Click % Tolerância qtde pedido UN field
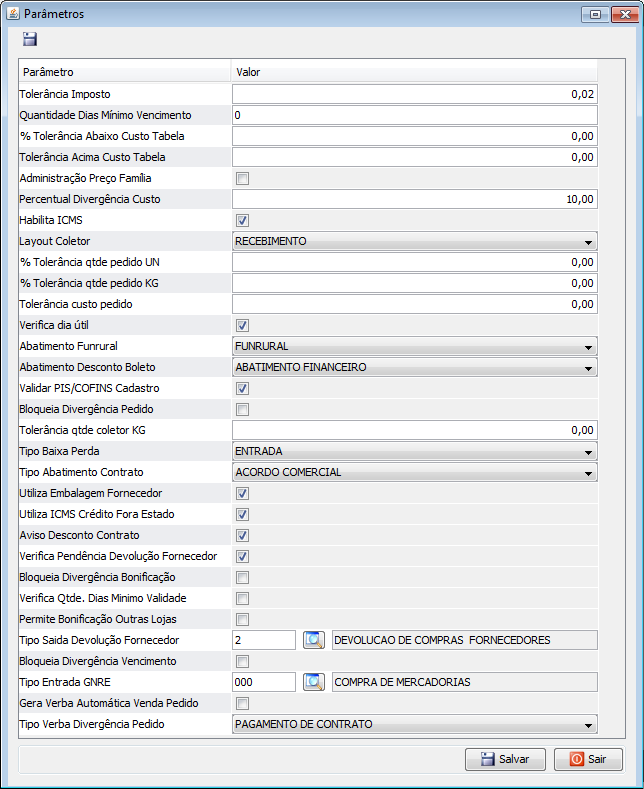The height and width of the screenshot is (789, 644). pos(415,262)
